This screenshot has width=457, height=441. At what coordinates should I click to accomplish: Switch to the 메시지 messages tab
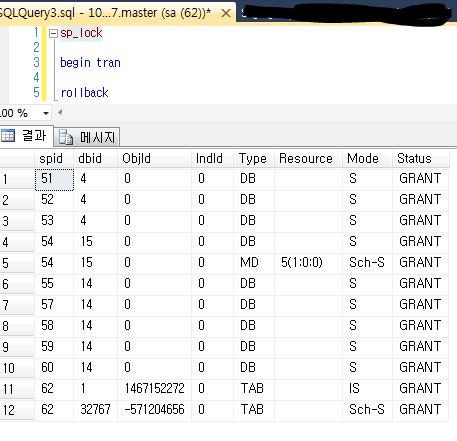[87, 137]
